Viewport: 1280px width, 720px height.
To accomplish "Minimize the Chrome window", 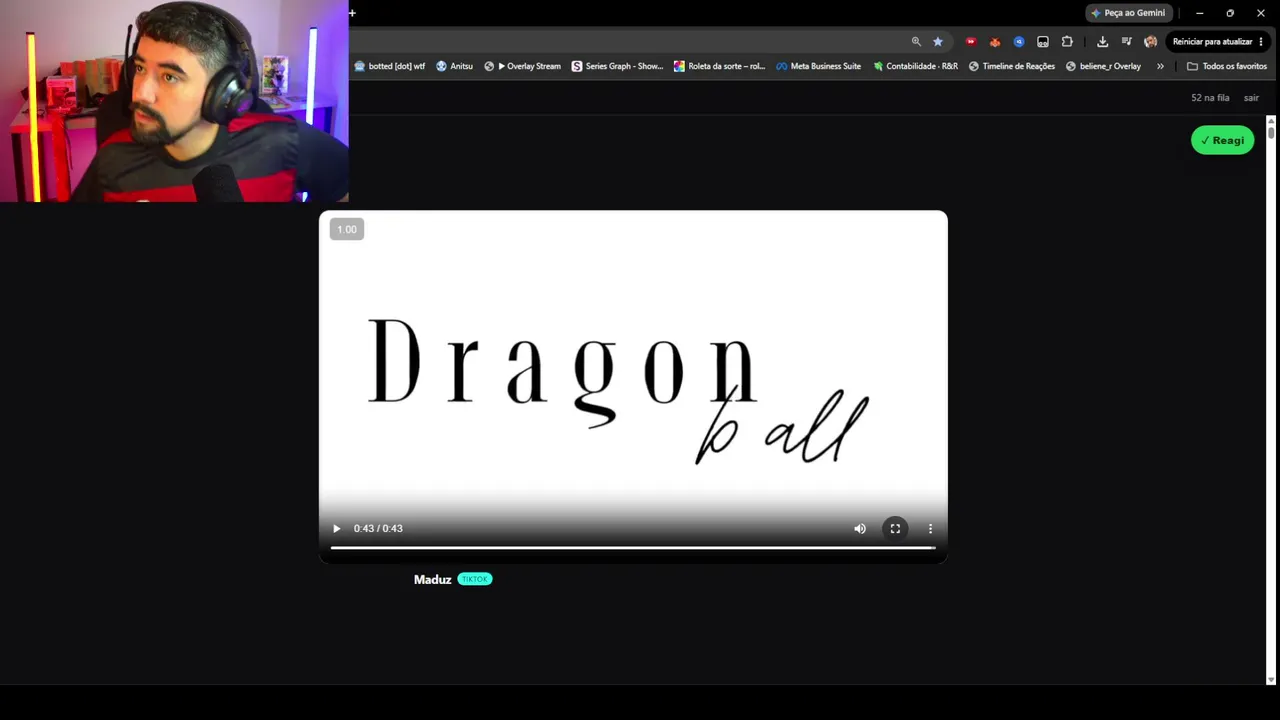I will (x=1199, y=13).
